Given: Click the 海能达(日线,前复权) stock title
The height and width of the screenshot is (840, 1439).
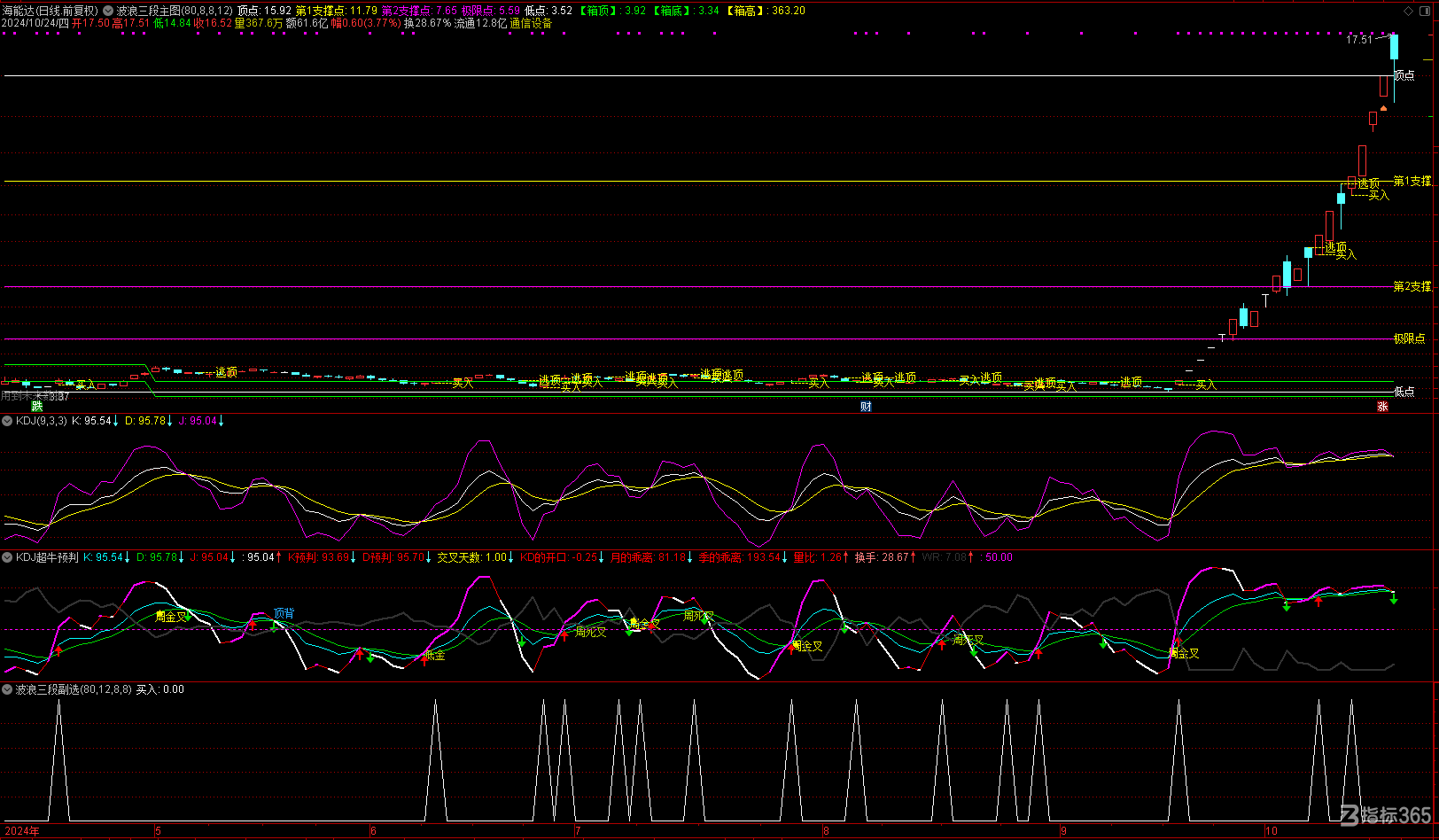Looking at the screenshot, I should (51, 11).
